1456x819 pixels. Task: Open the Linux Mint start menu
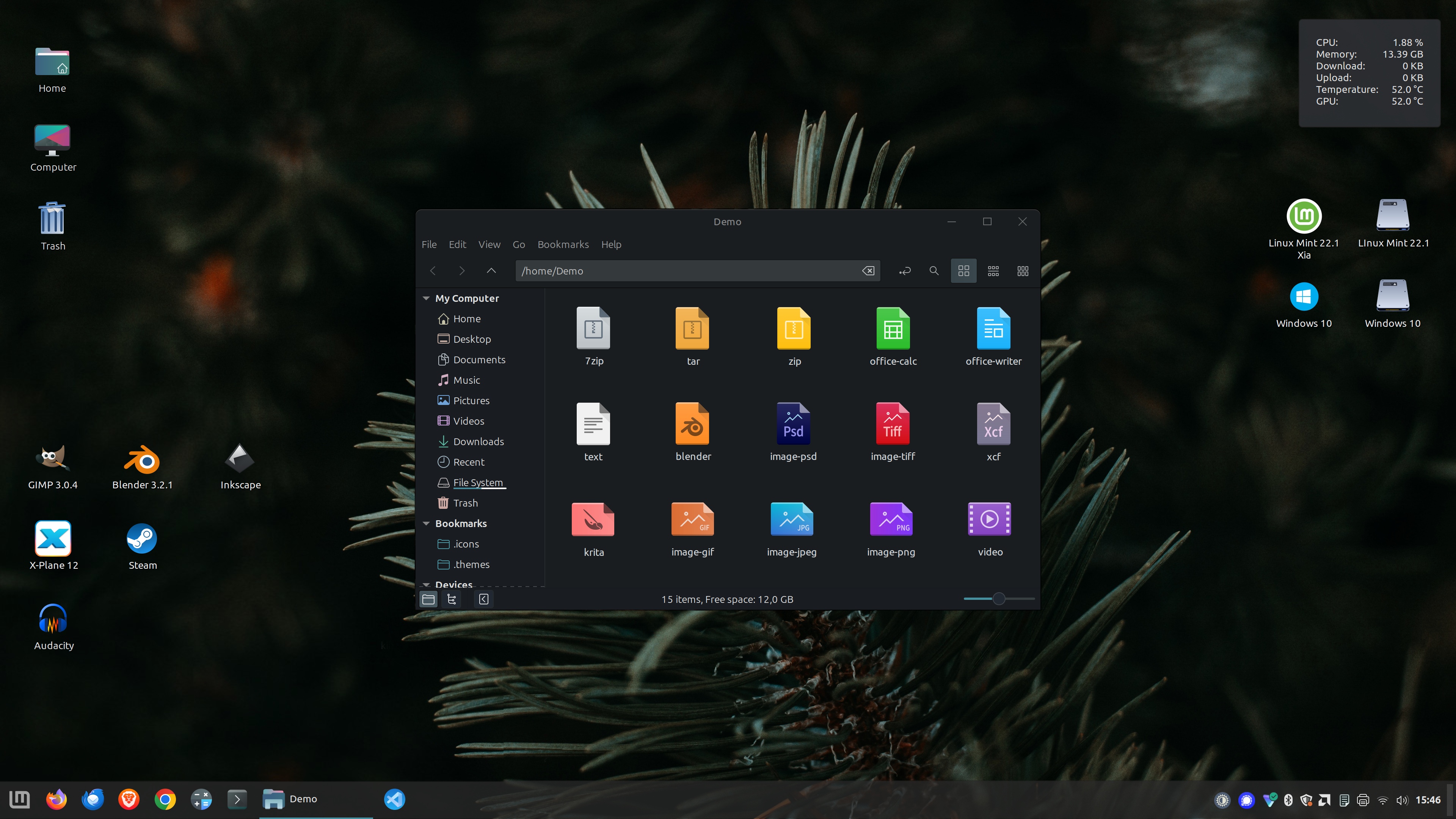coord(20,799)
